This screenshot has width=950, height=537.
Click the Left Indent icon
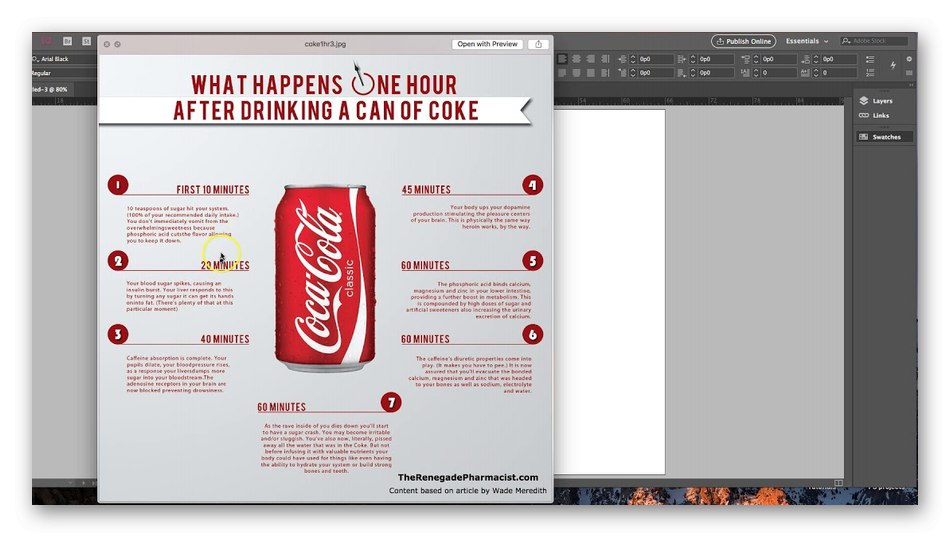tap(623, 59)
